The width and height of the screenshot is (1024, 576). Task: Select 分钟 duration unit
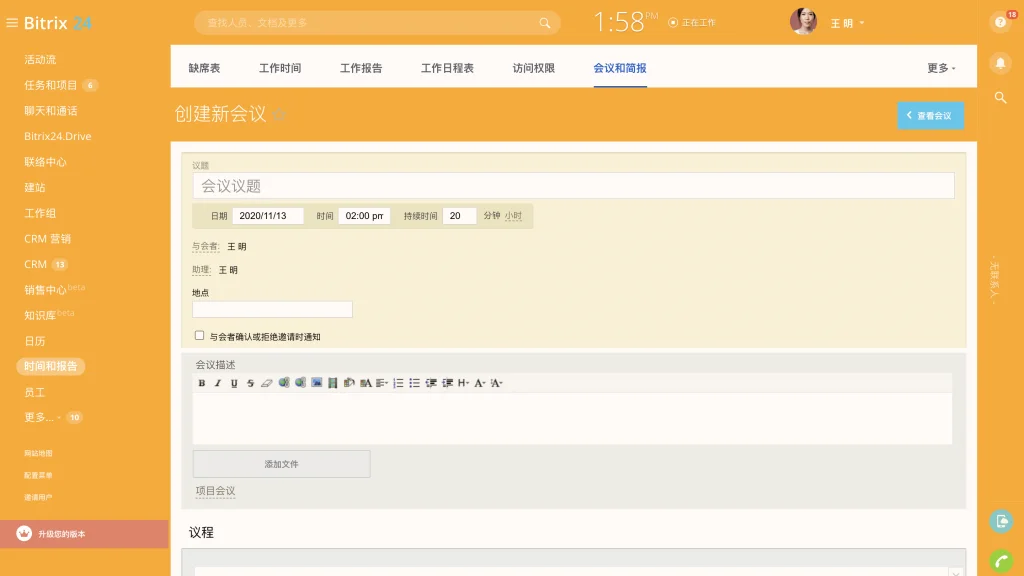(x=492, y=216)
